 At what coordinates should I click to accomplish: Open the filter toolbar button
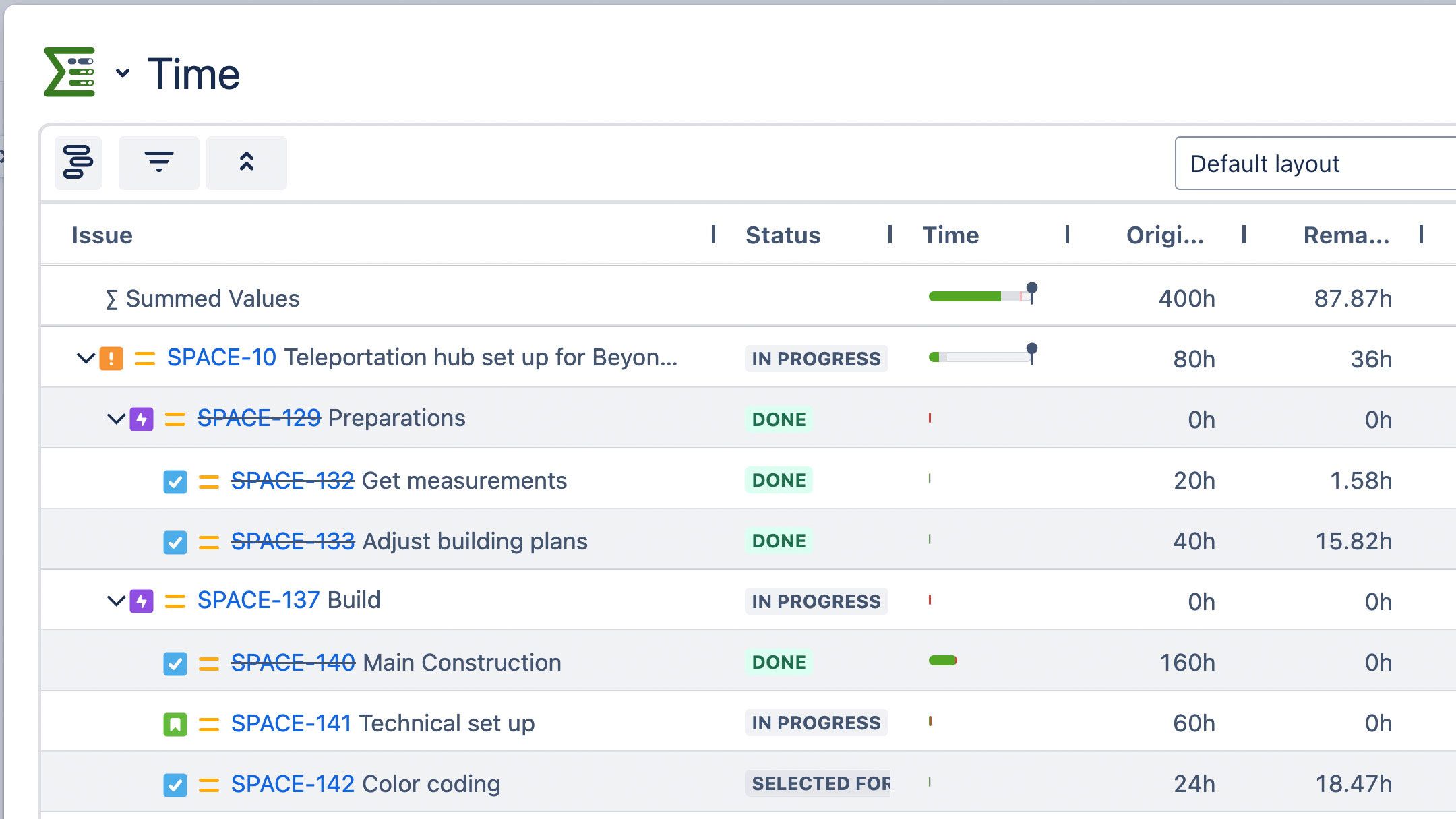click(x=159, y=162)
